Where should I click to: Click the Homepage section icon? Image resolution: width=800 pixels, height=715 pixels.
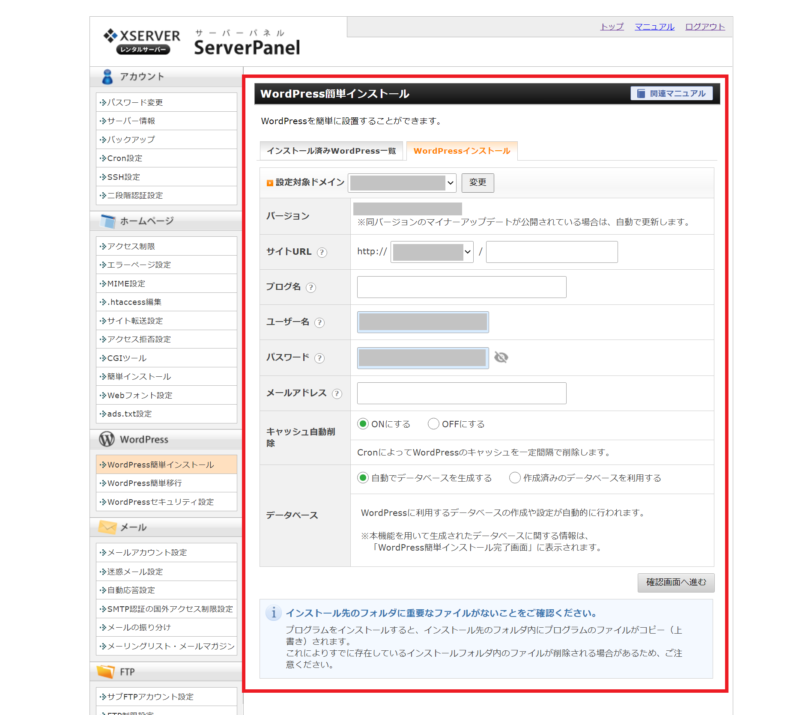(x=108, y=221)
